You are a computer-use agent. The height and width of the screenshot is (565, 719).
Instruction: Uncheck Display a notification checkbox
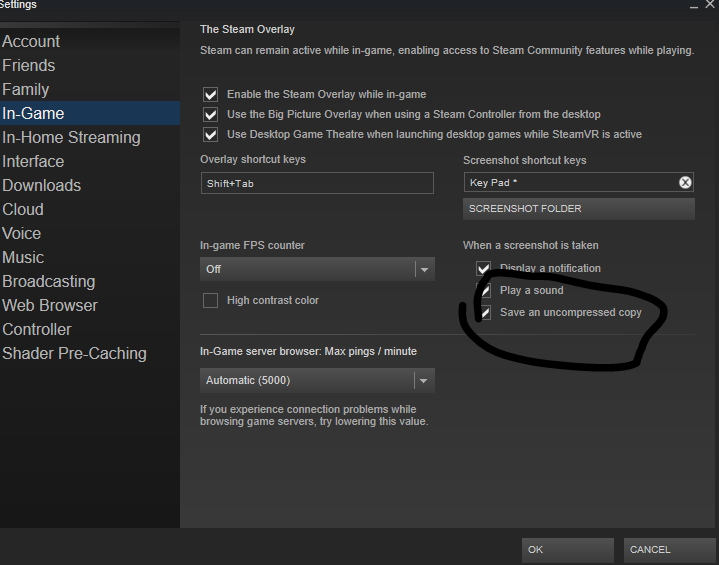point(483,268)
